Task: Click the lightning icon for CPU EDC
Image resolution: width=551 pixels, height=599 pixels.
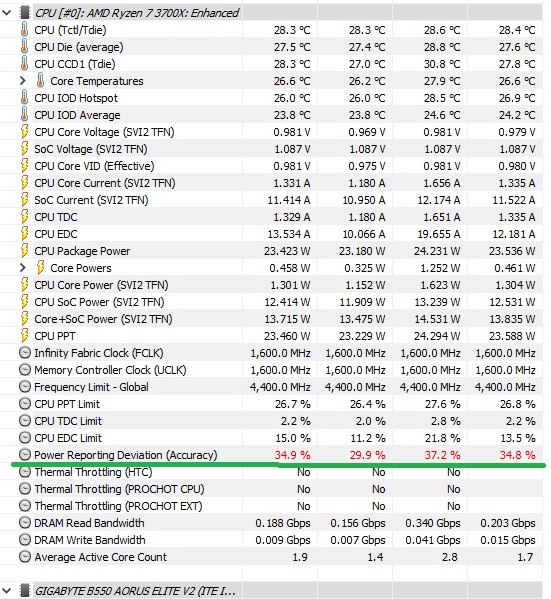Action: (24, 234)
